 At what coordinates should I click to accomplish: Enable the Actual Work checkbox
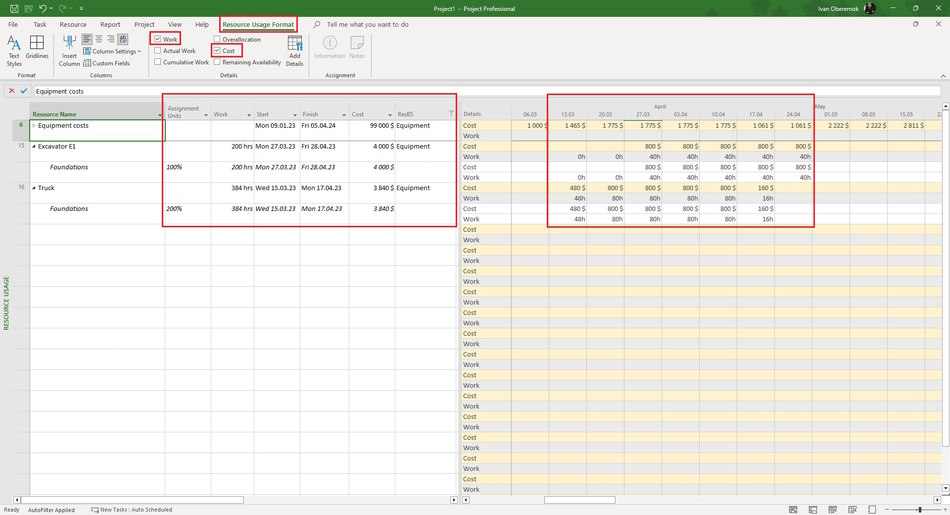158,51
